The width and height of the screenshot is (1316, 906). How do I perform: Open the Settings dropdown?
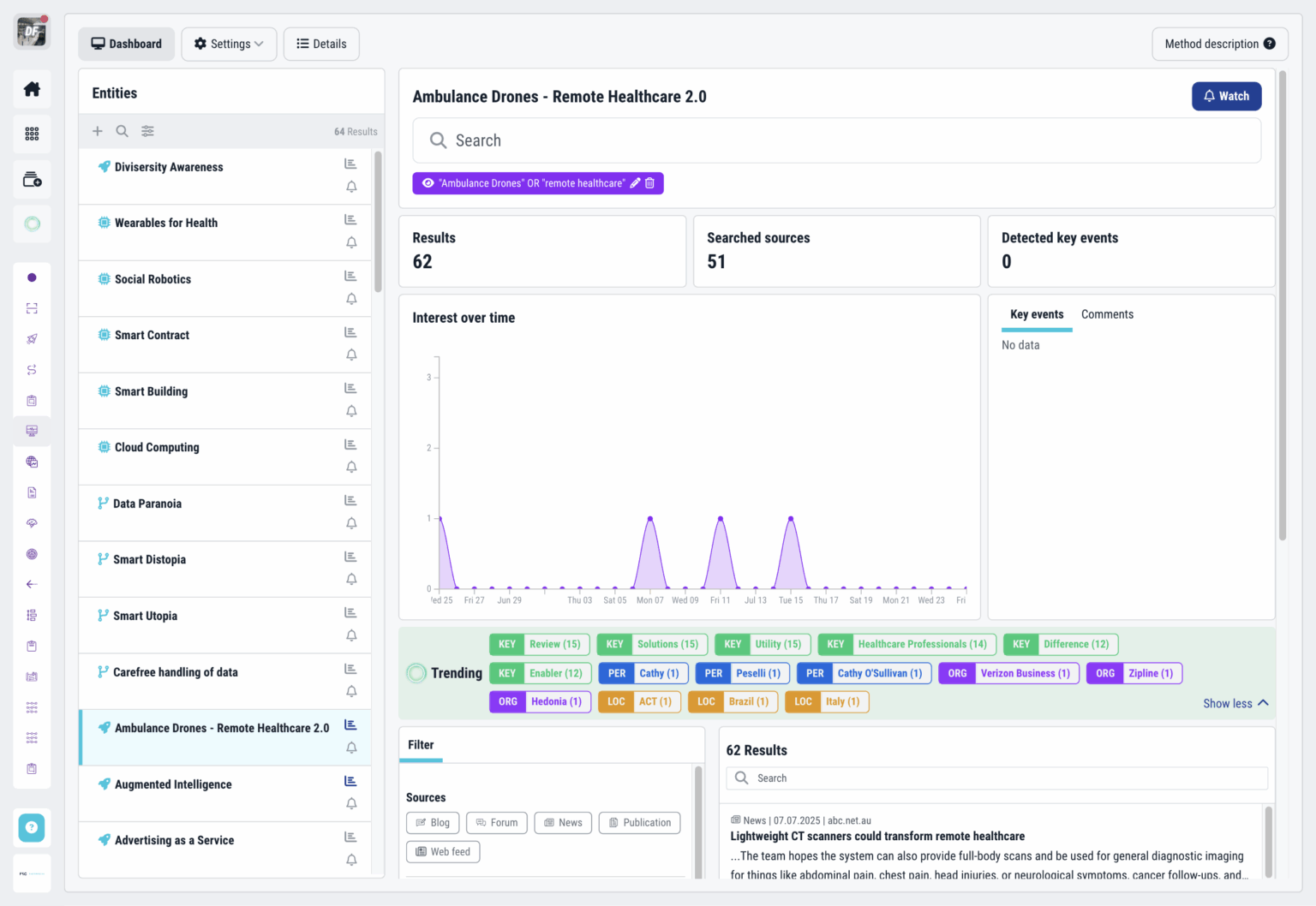pos(229,44)
